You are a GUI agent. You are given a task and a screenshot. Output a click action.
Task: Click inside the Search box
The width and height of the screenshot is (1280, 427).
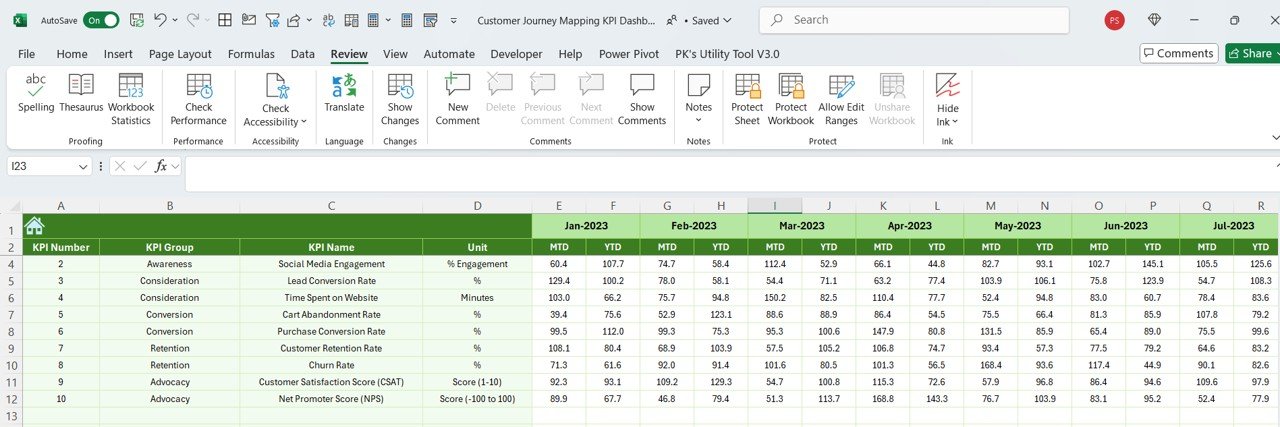click(x=913, y=20)
